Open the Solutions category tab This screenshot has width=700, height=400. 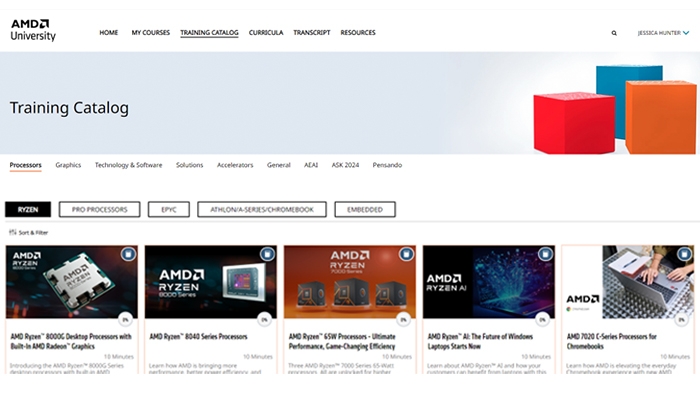[x=189, y=165]
